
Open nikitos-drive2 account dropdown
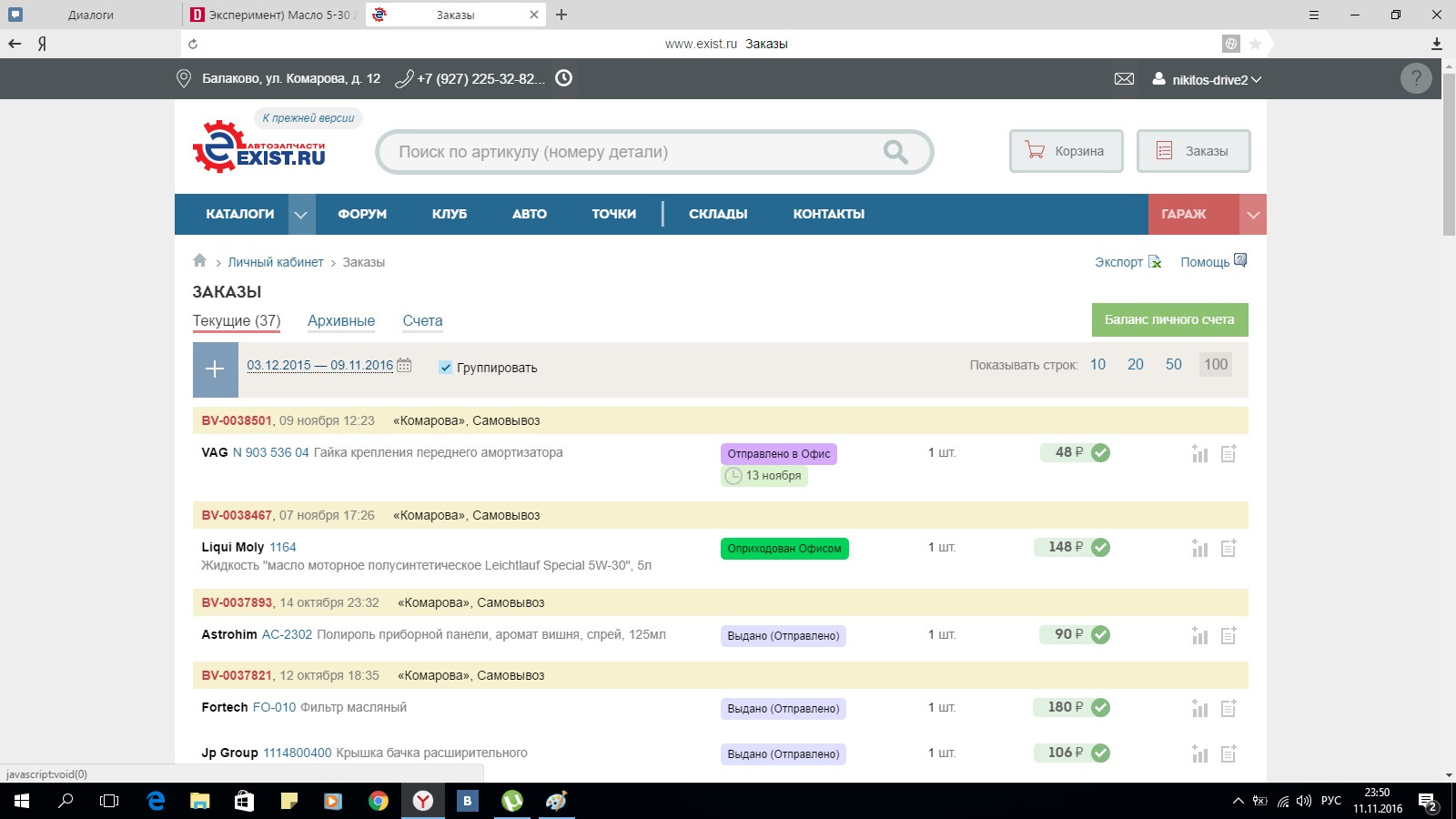coord(1207,79)
